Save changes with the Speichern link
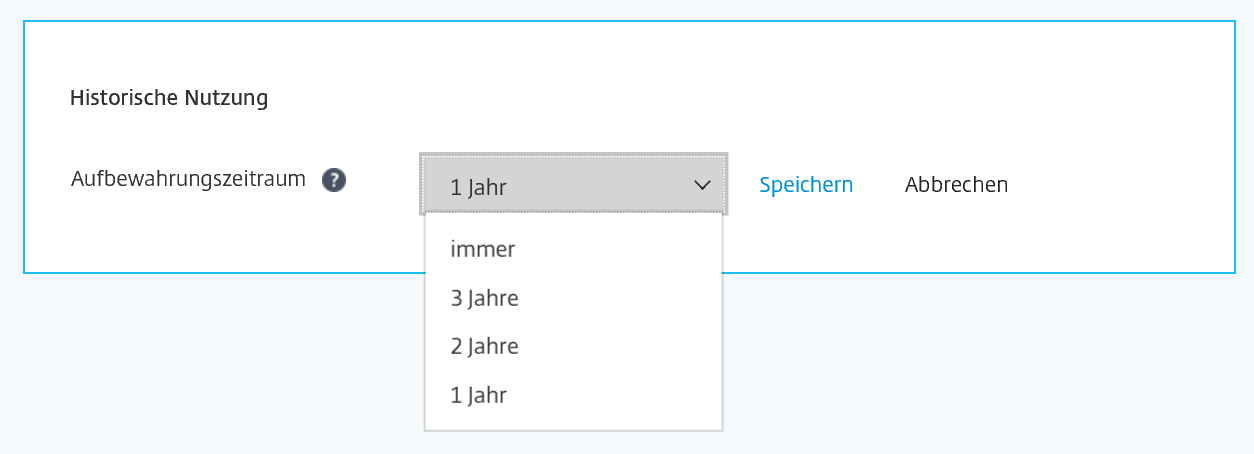Screen dimensions: 1254x454 point(806,185)
